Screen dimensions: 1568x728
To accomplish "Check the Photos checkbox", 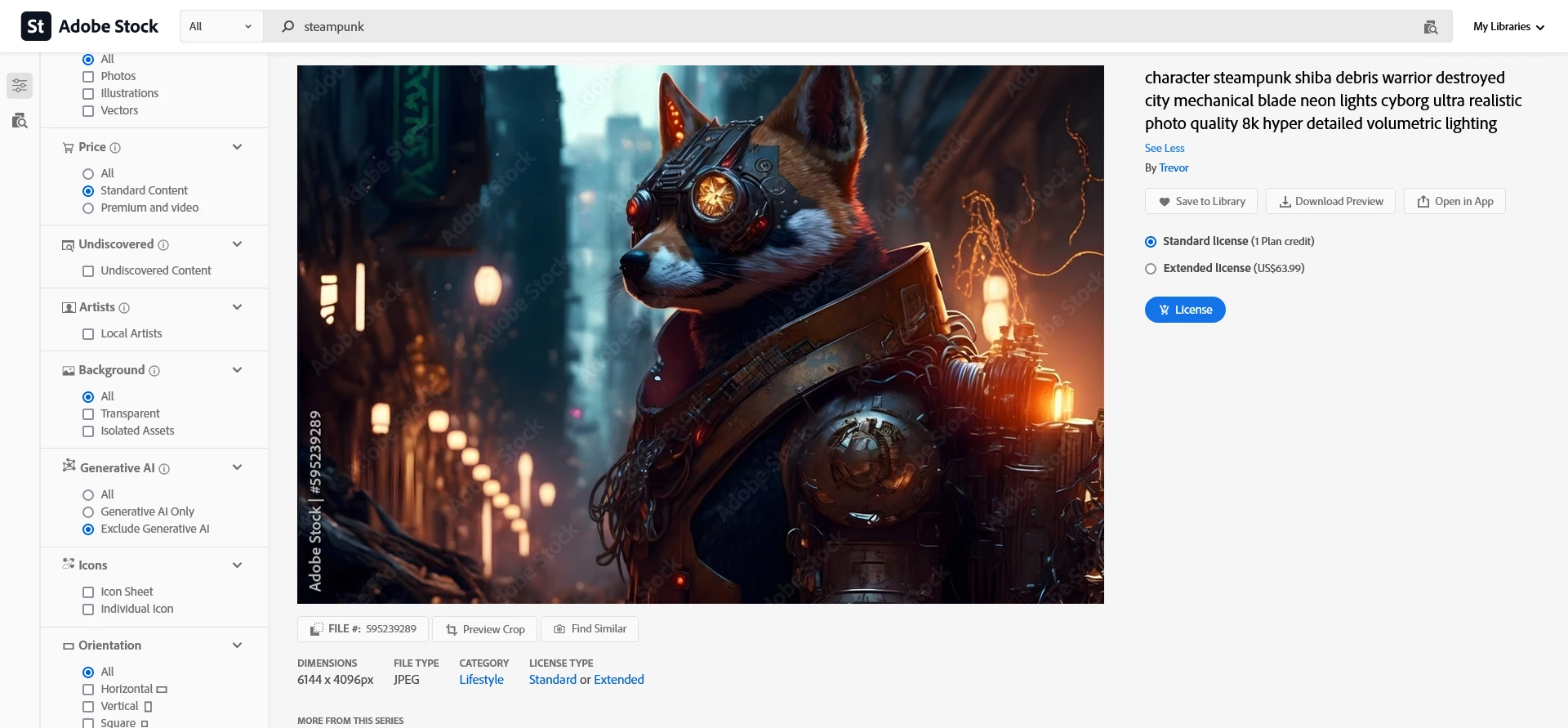I will [88, 77].
